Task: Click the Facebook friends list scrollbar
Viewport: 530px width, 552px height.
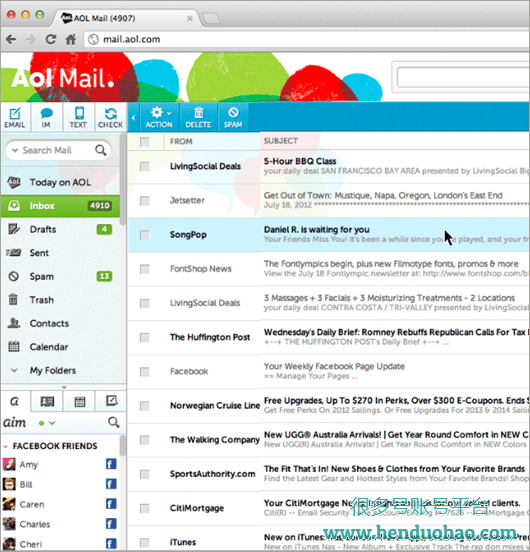Action: point(122,446)
